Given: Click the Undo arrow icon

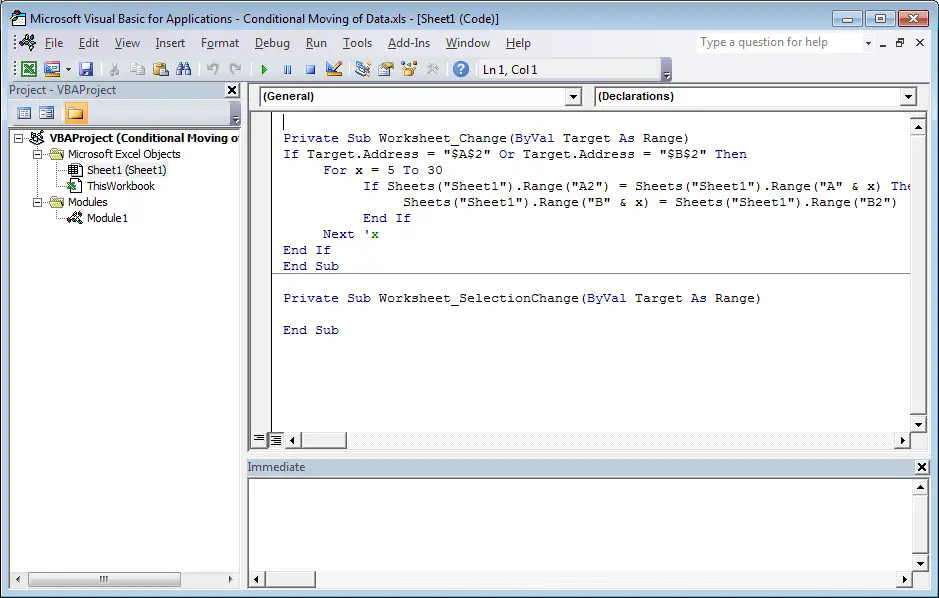Looking at the screenshot, I should coord(212,69).
